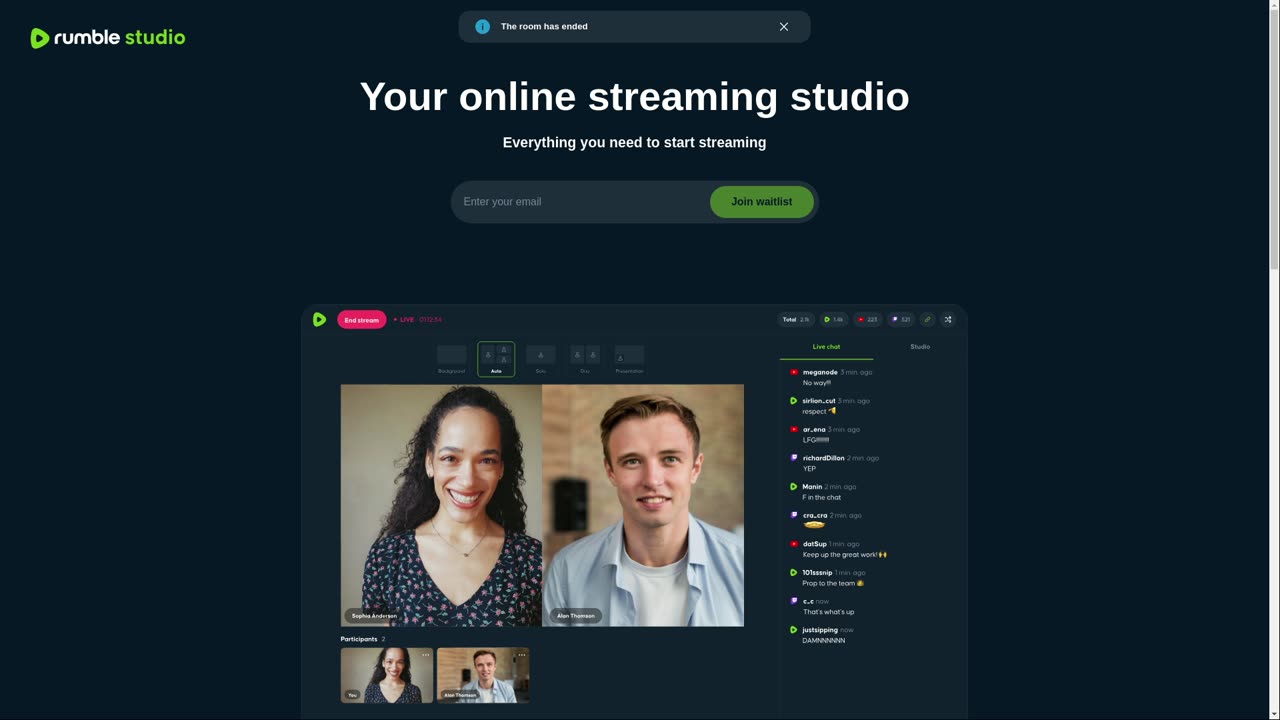Click YouTube icon beside ar_ena
Screen dimensions: 1280x720
794,430
